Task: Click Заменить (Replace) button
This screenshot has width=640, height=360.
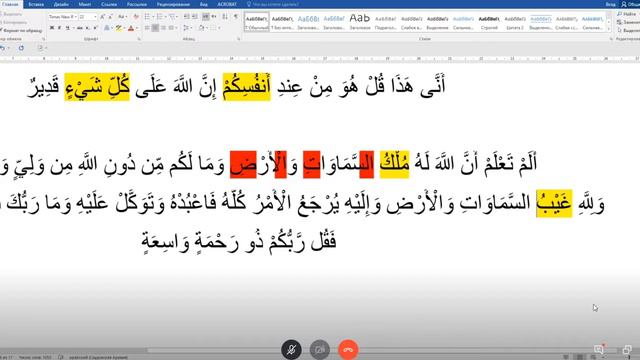Action: [629, 22]
